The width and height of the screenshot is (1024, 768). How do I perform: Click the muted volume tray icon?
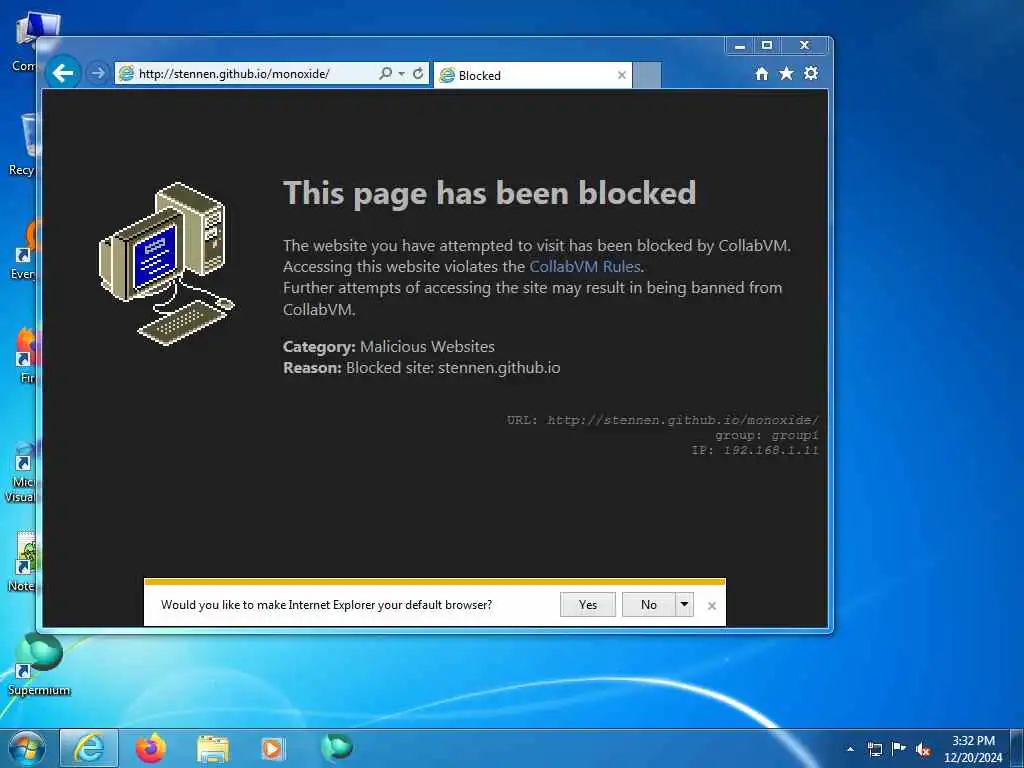(923, 750)
